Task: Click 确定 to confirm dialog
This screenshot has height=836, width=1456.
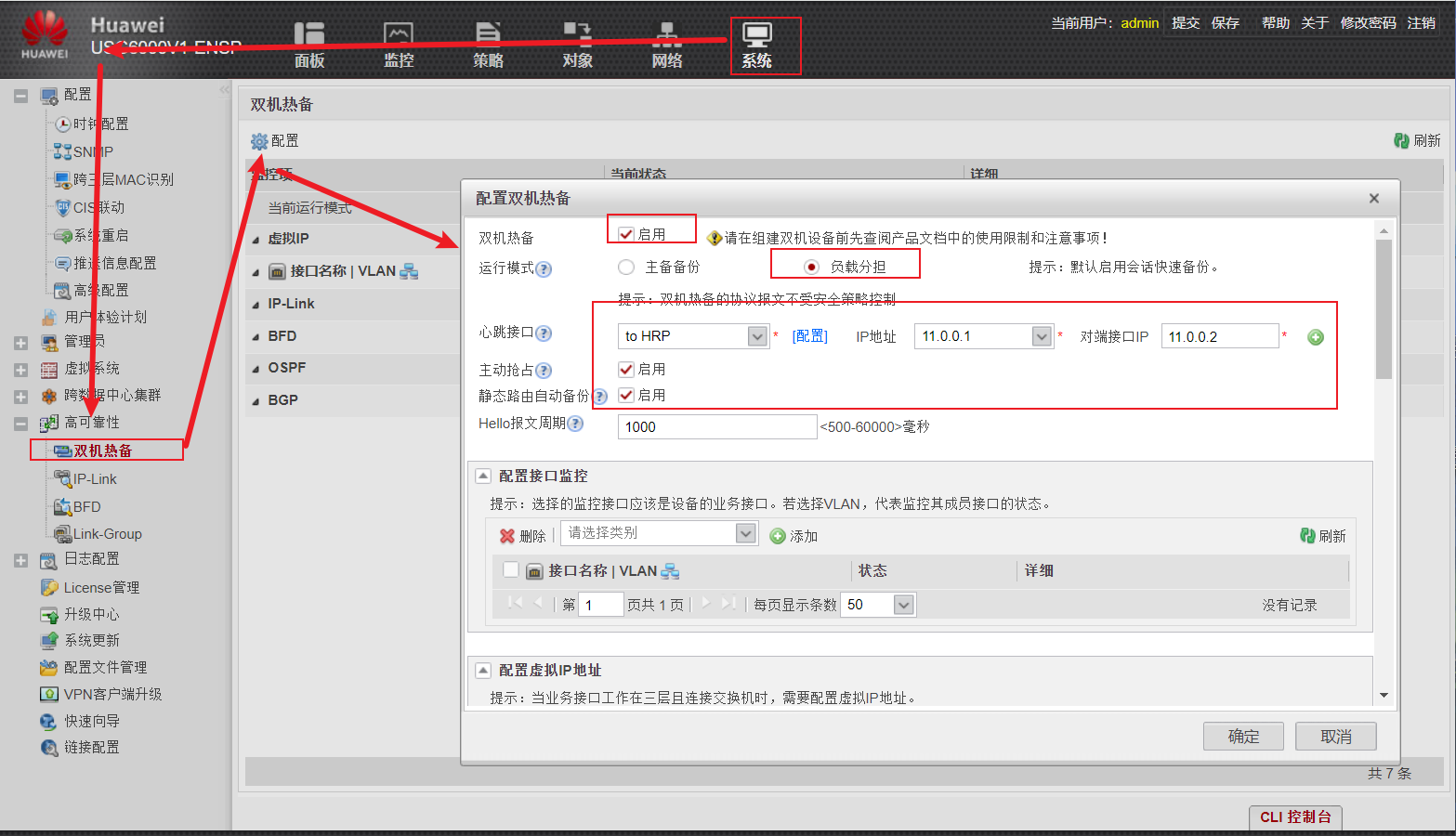Action: pos(1243,737)
